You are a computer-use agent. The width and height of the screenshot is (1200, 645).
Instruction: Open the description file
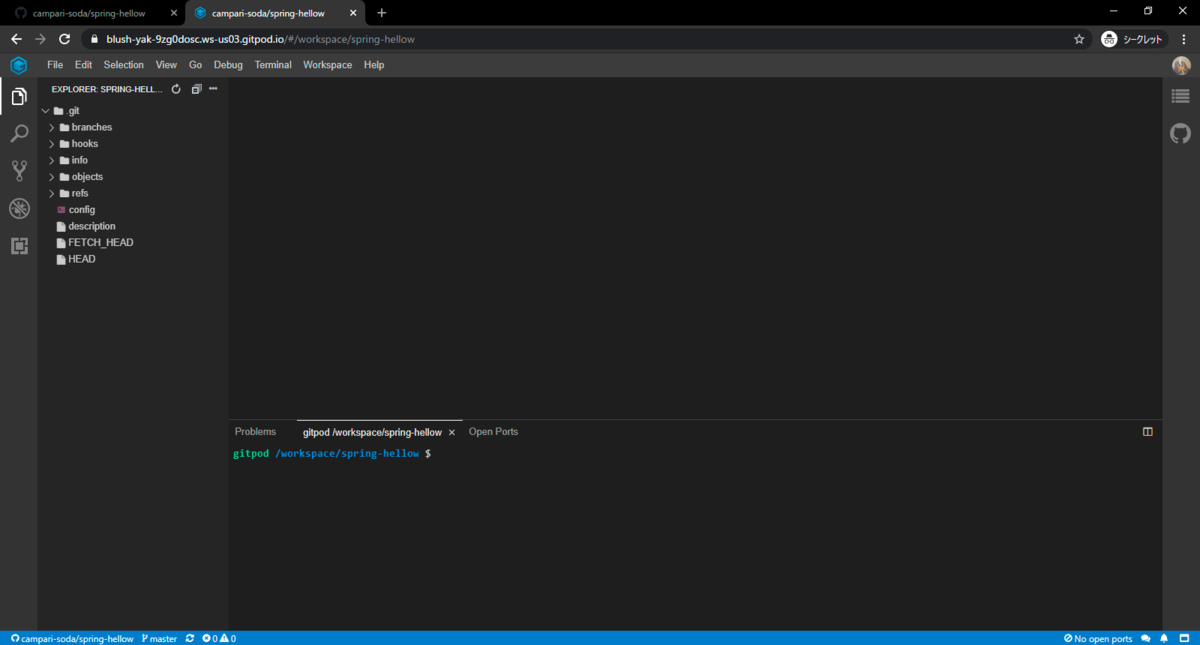92,226
